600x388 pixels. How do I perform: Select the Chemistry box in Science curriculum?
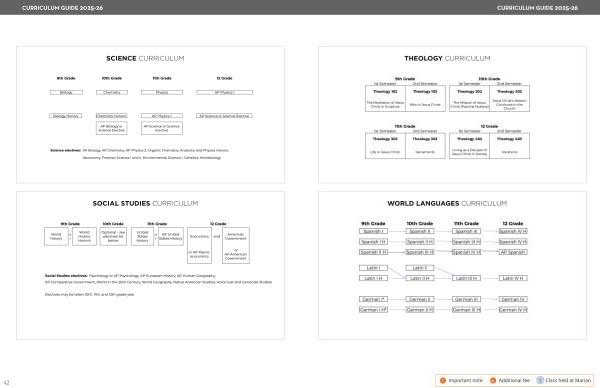pyautogui.click(x=112, y=92)
